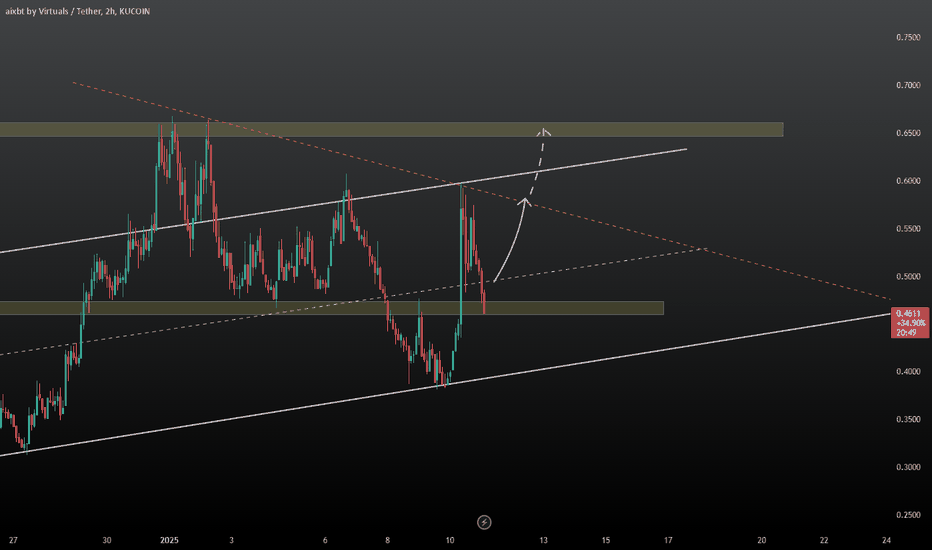The width and height of the screenshot is (932, 550).
Task: Click the 0.6000 price axis label
Action: point(908,181)
